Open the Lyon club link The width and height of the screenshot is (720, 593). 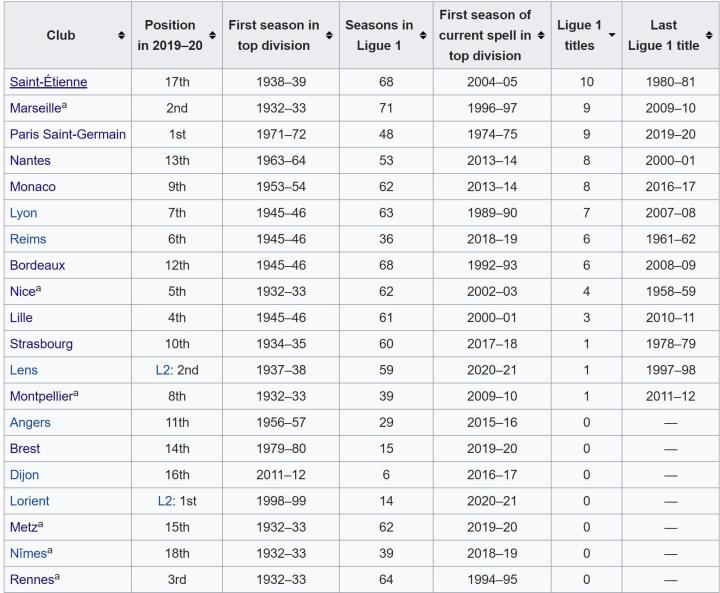(23, 213)
